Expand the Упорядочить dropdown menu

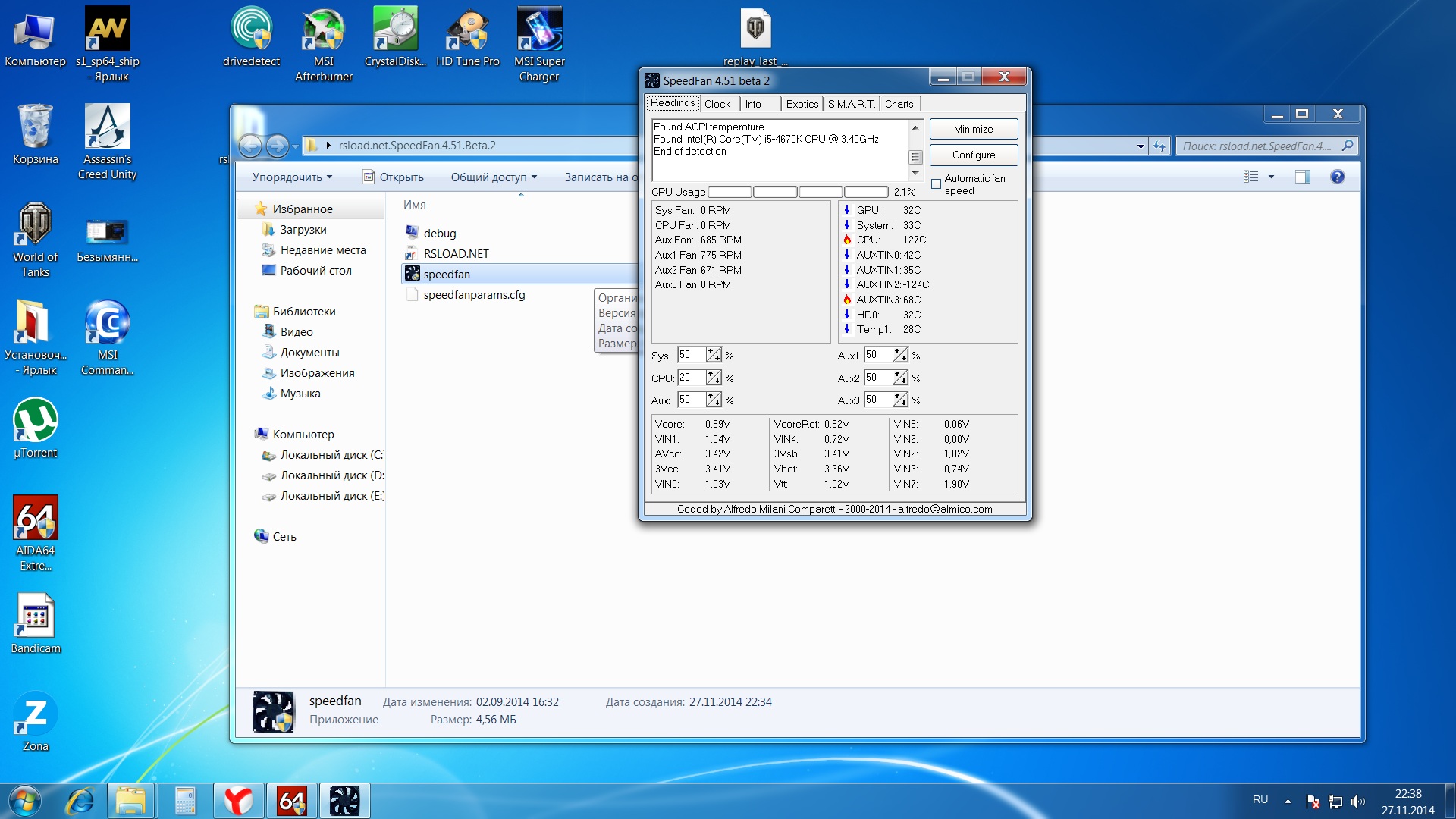click(x=292, y=177)
